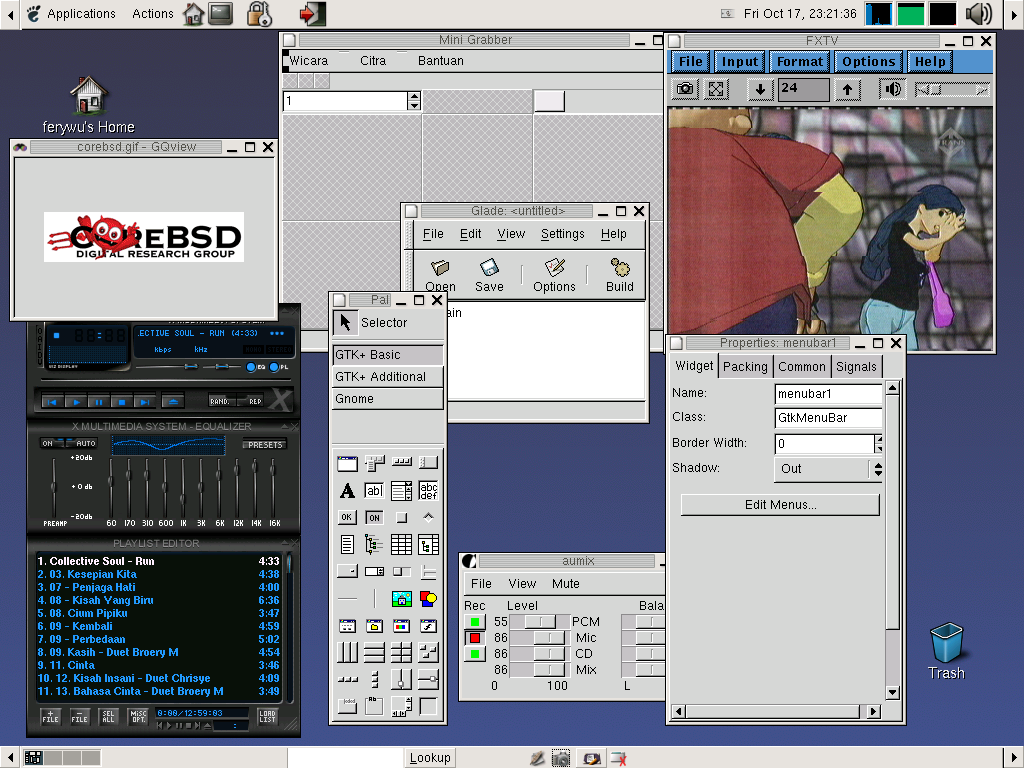The width and height of the screenshot is (1024, 768).
Task: Click the FXTV fullscreen zoom icon
Action: tap(716, 89)
